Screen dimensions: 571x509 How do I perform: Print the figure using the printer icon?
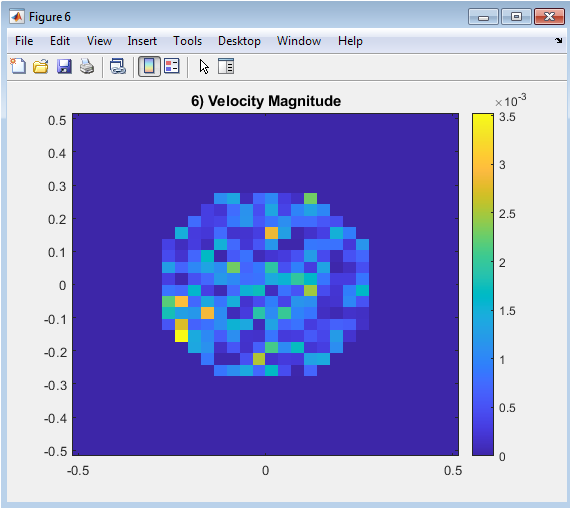tap(87, 67)
